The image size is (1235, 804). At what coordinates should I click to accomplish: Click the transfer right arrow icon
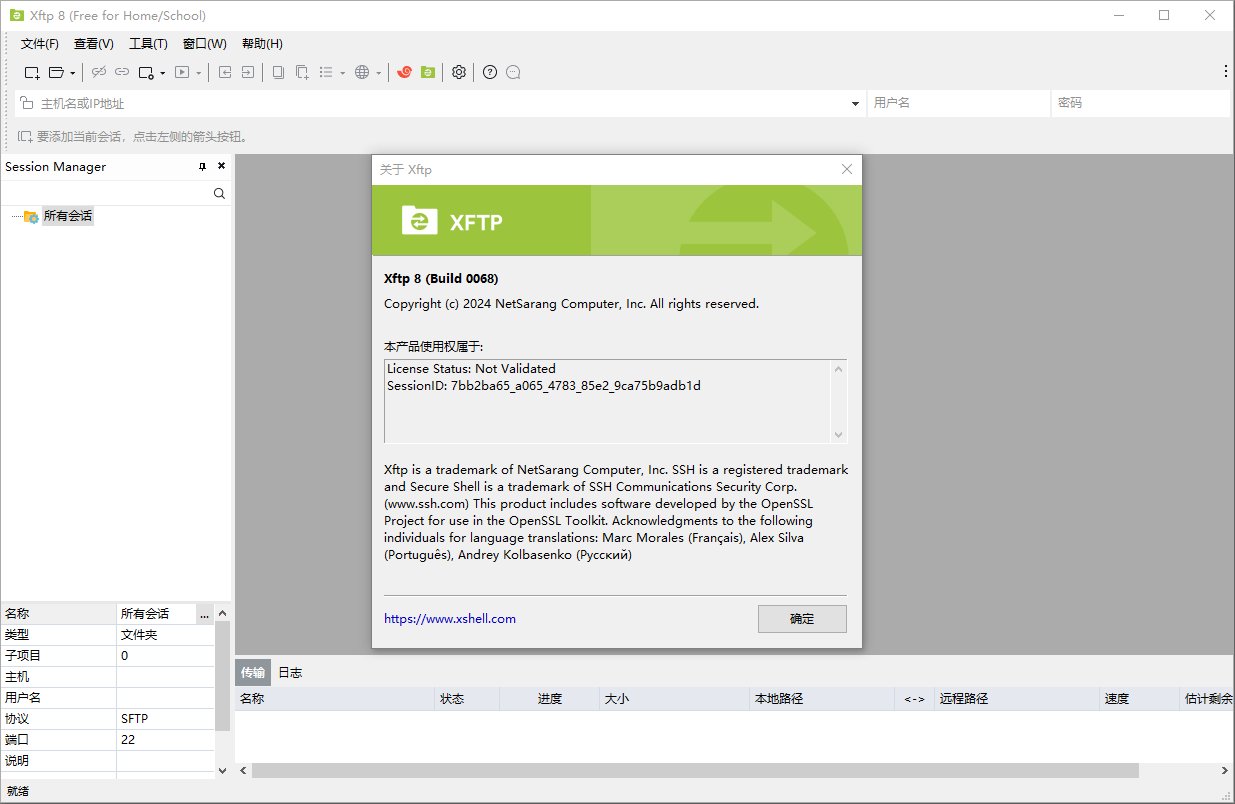tap(247, 72)
